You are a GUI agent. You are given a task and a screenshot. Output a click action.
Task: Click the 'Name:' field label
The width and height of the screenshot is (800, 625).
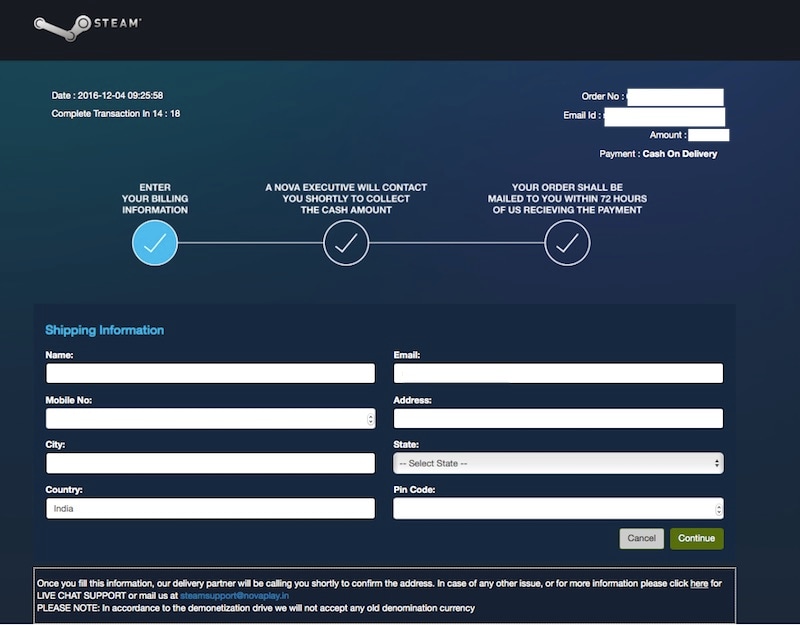tap(59, 355)
